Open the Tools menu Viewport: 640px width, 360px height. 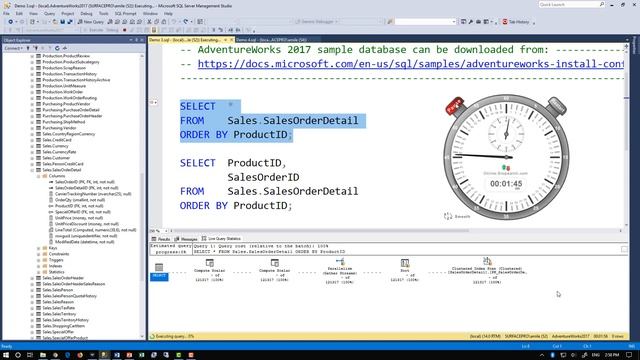tap(104, 13)
